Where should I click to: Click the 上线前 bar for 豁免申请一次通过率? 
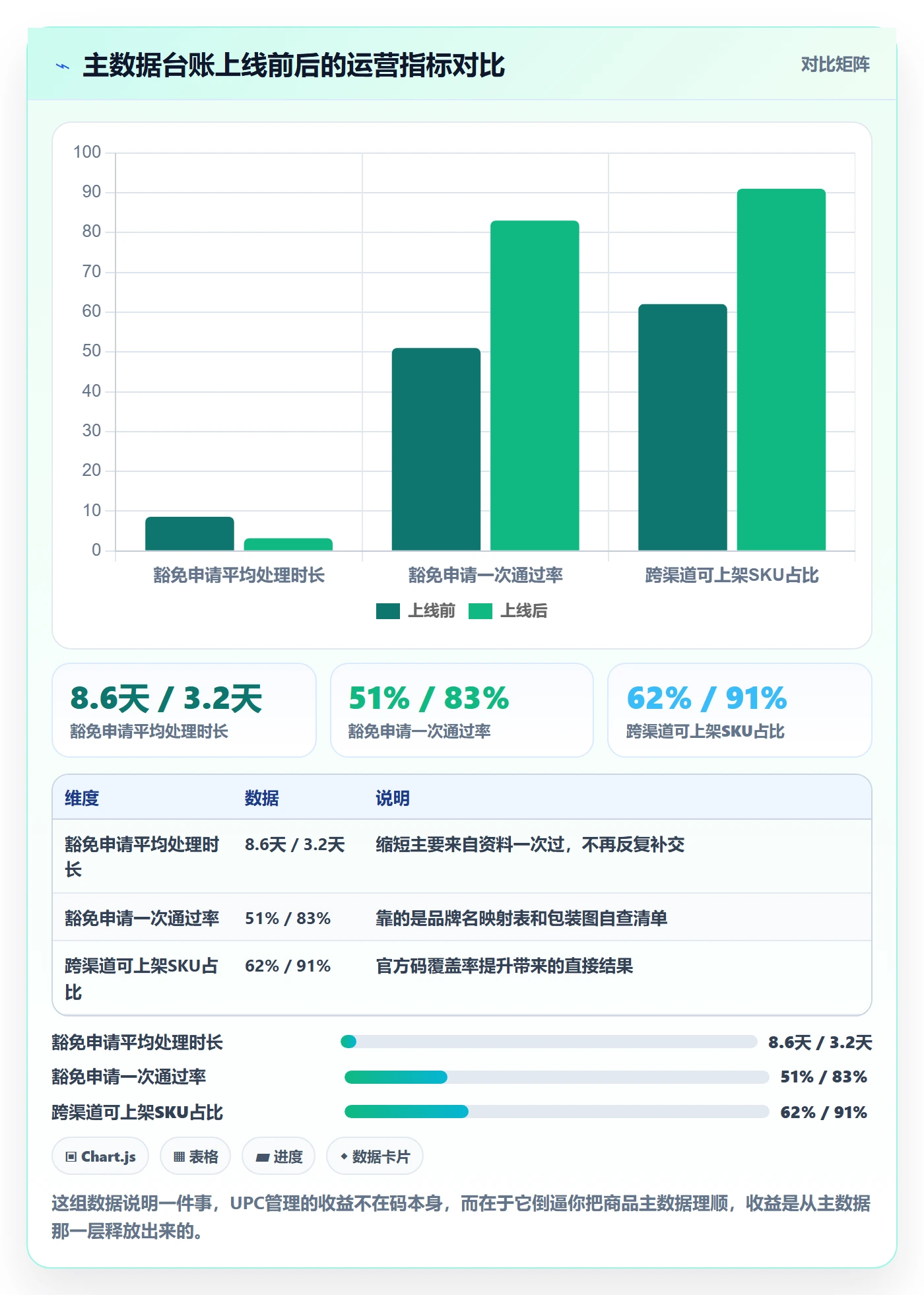[x=436, y=449]
